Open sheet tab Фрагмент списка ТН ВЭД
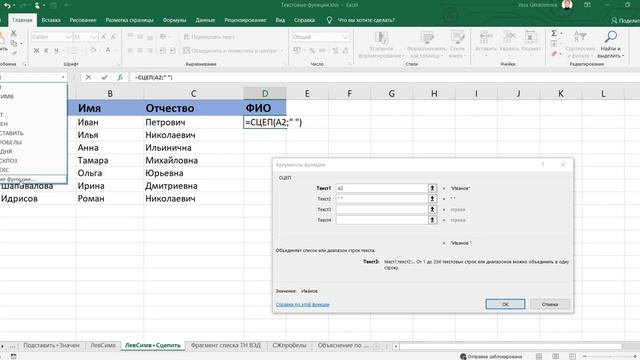 226,345
